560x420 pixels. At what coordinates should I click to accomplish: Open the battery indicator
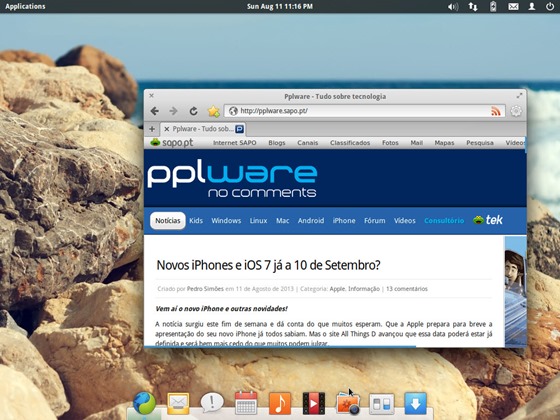[x=493, y=6]
